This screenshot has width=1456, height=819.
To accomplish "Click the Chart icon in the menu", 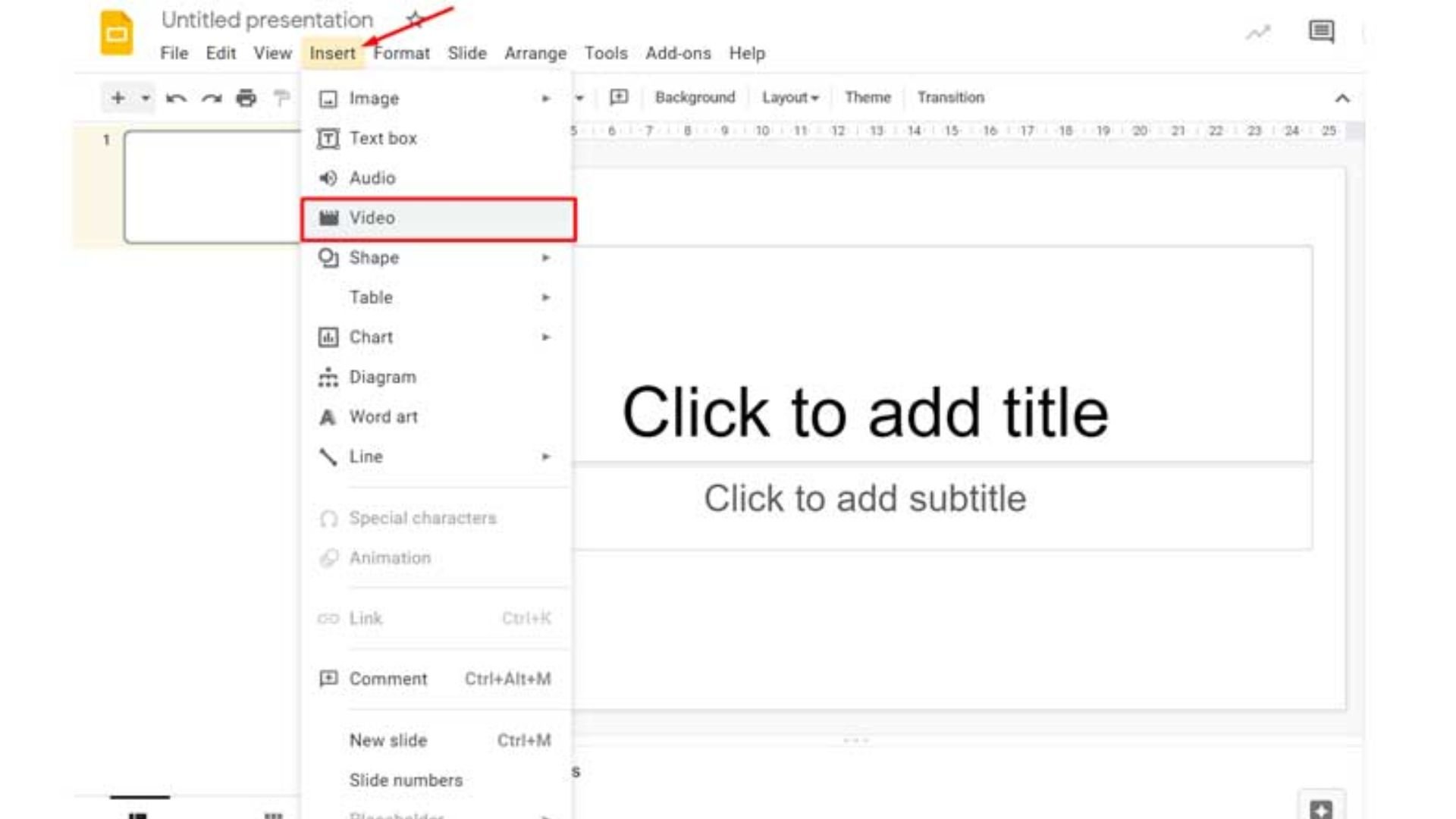I will (x=328, y=337).
